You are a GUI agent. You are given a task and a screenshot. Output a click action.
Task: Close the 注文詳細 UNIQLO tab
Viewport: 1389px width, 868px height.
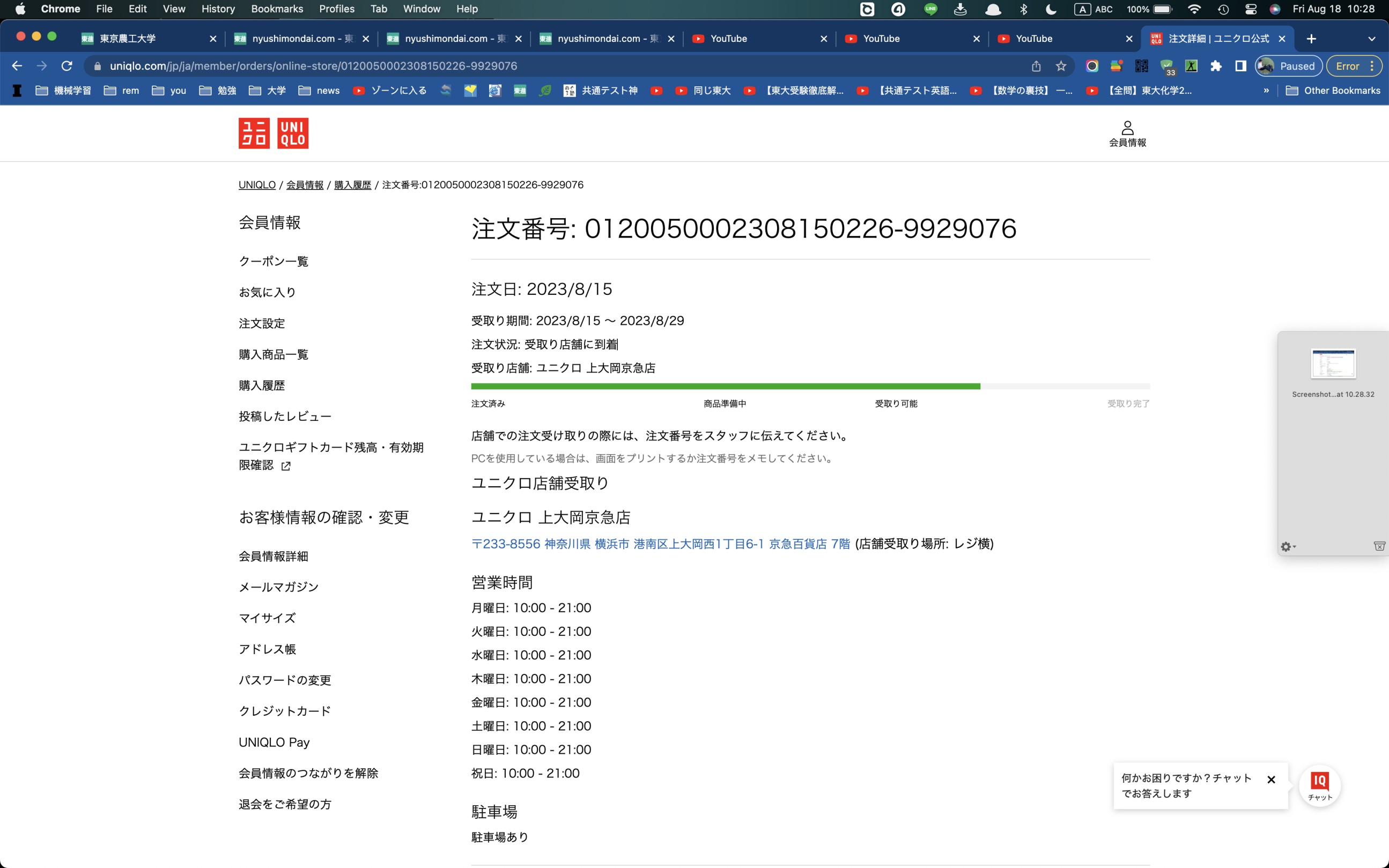(x=1282, y=39)
